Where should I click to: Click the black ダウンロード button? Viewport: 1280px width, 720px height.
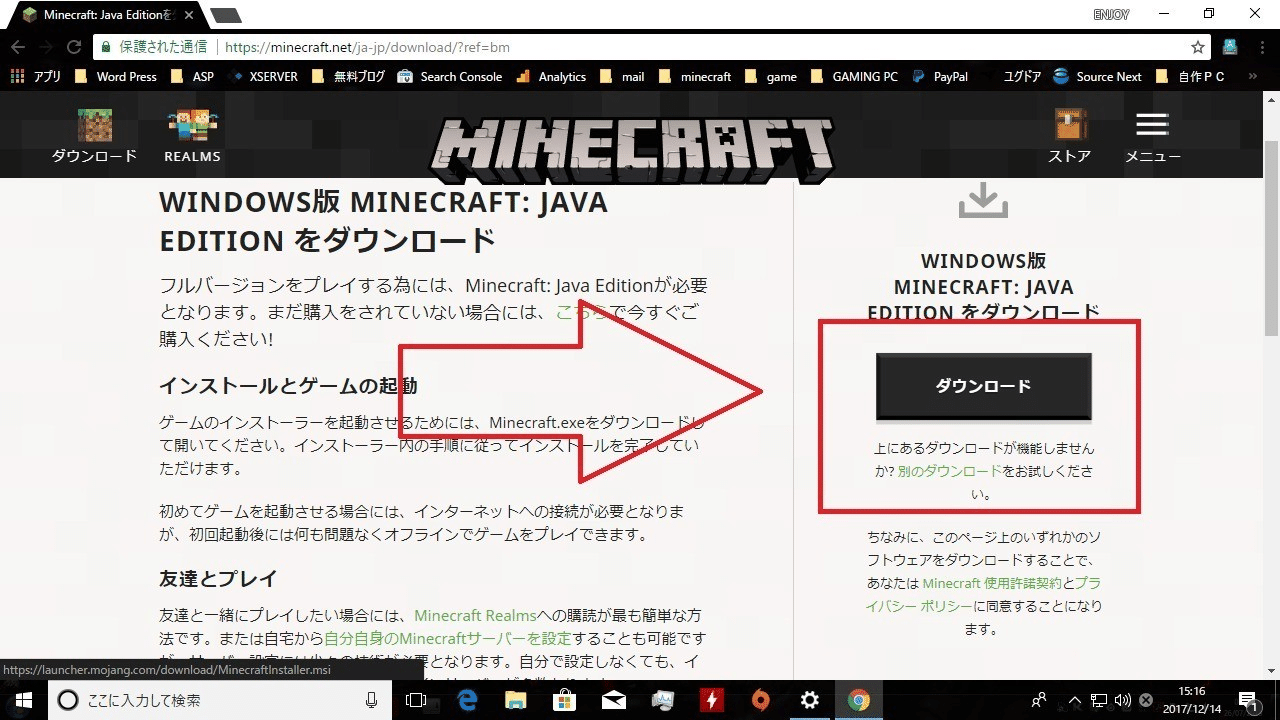(x=984, y=386)
